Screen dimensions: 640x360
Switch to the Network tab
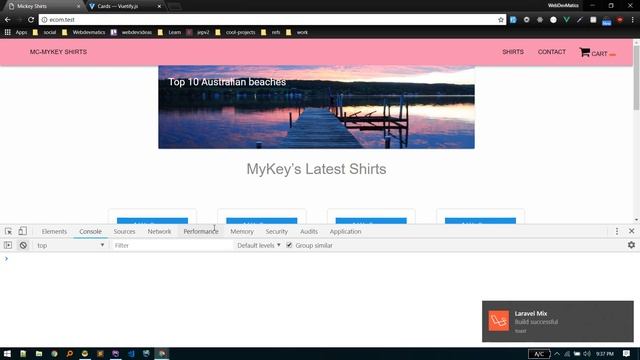click(x=159, y=231)
